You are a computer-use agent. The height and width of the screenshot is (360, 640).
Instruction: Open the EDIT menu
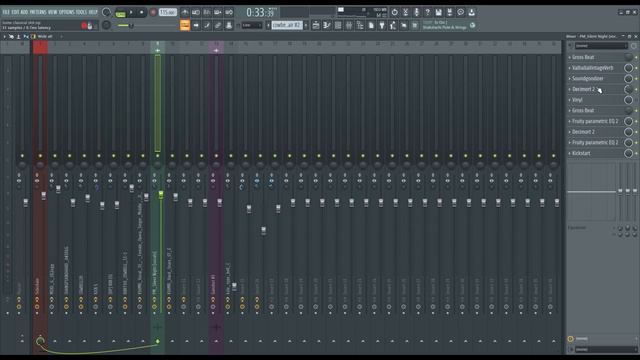pyautogui.click(x=15, y=12)
